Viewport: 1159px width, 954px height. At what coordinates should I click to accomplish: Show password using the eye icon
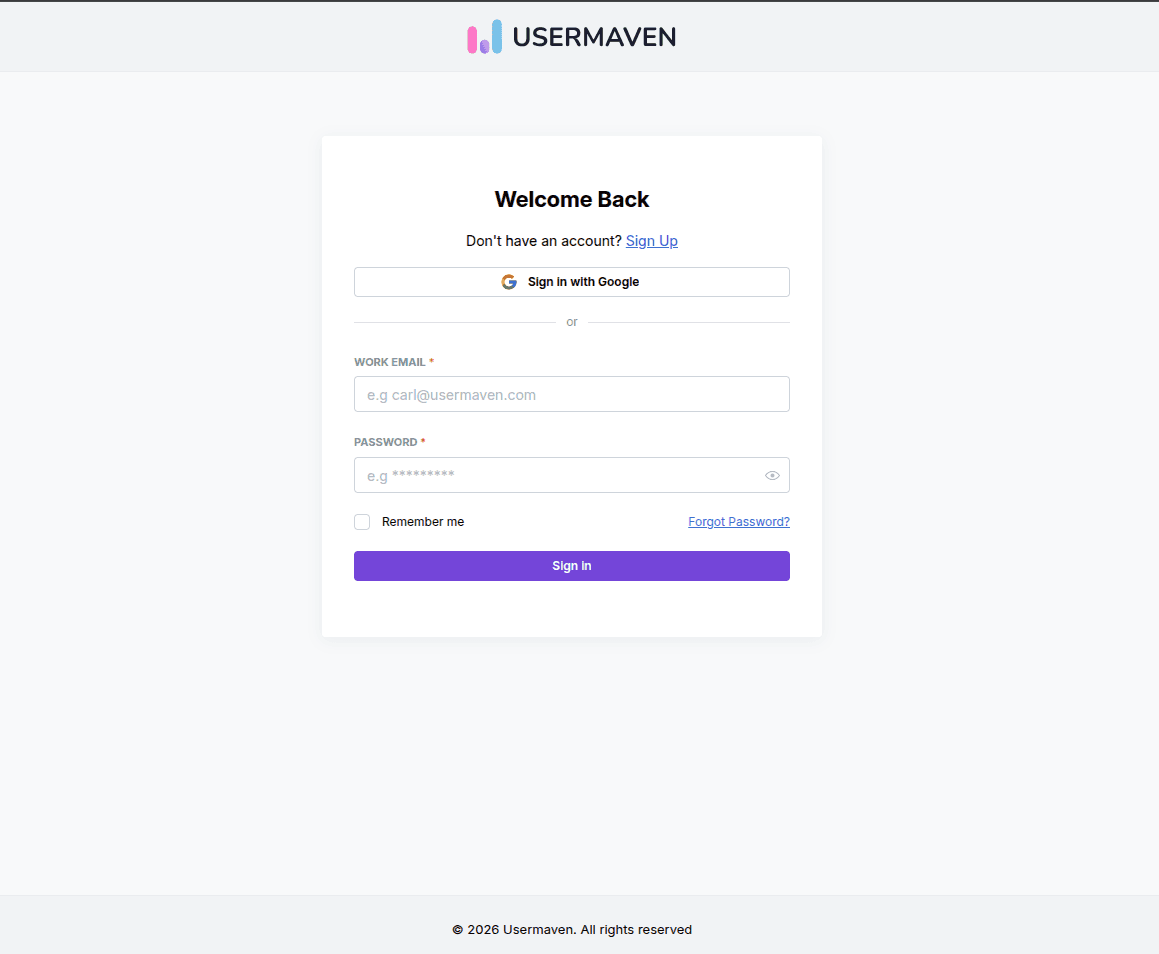pyautogui.click(x=772, y=475)
